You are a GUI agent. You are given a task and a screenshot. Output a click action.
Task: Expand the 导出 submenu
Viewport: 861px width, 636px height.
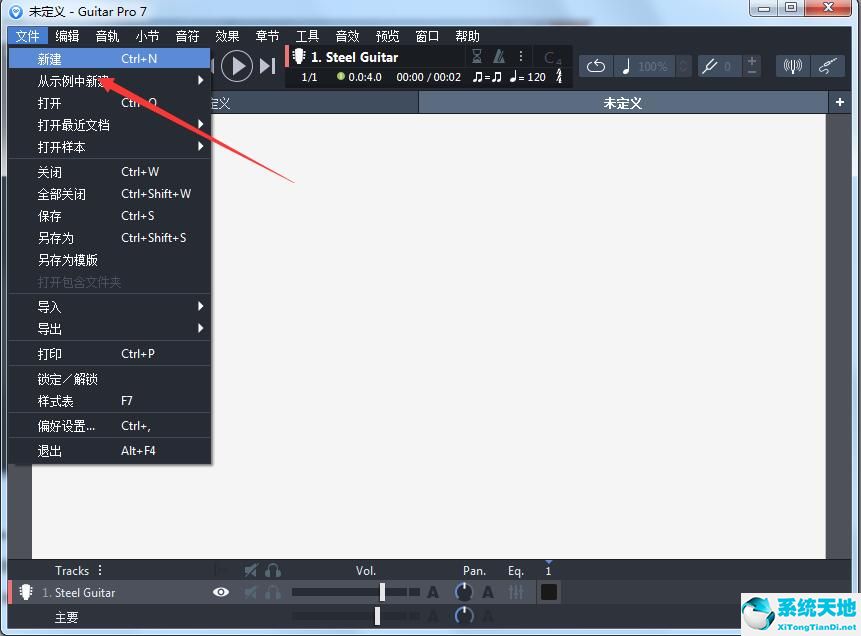click(110, 328)
